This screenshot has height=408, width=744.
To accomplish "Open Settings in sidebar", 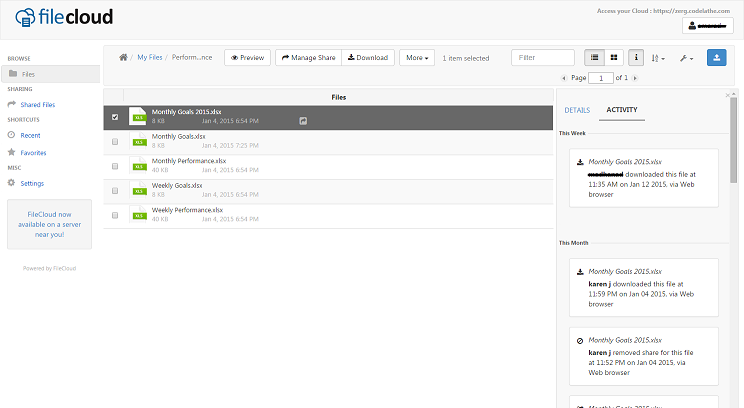I will coord(32,184).
